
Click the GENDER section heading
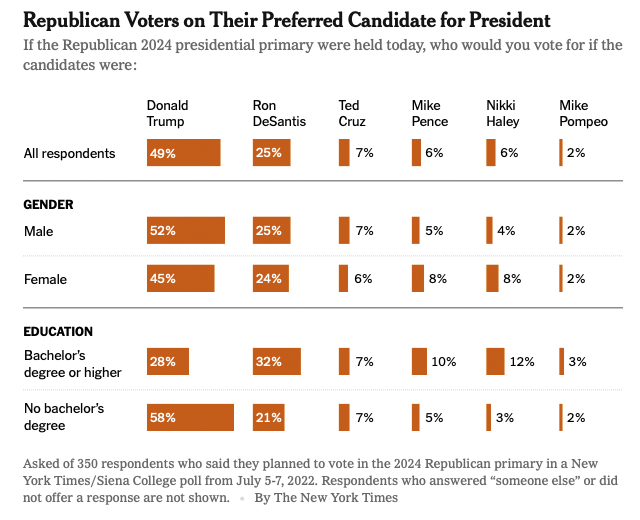(48, 204)
